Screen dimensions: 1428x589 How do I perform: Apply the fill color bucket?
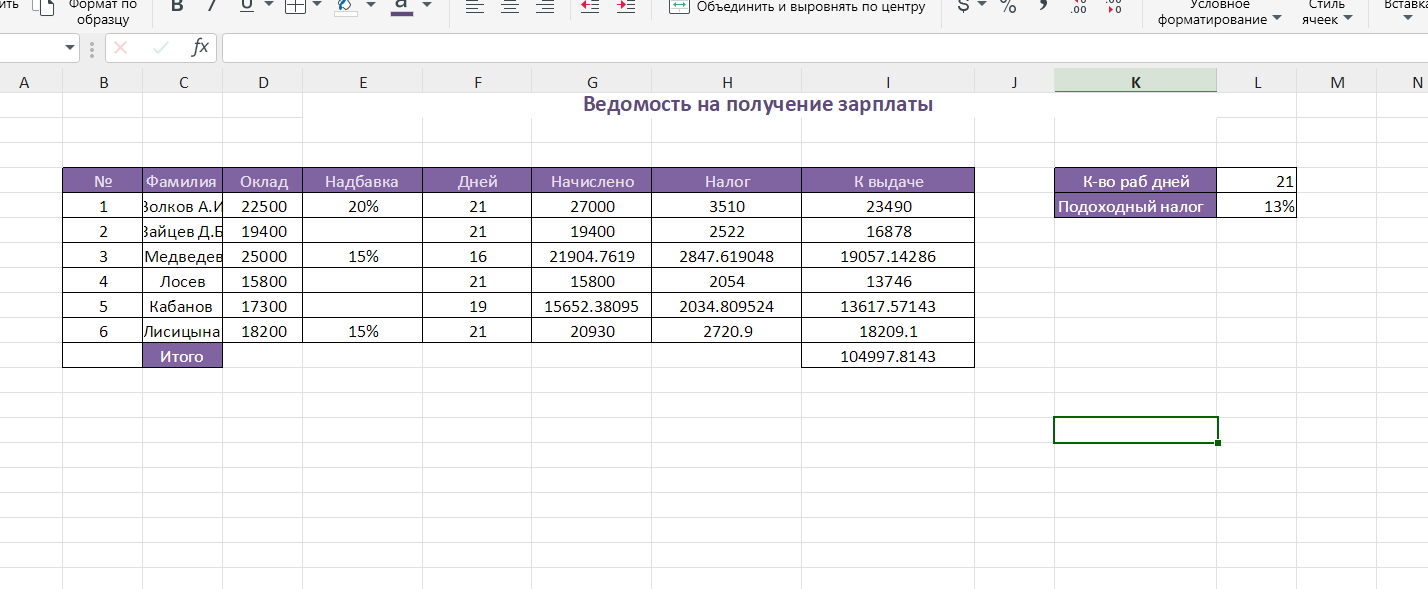(x=346, y=7)
